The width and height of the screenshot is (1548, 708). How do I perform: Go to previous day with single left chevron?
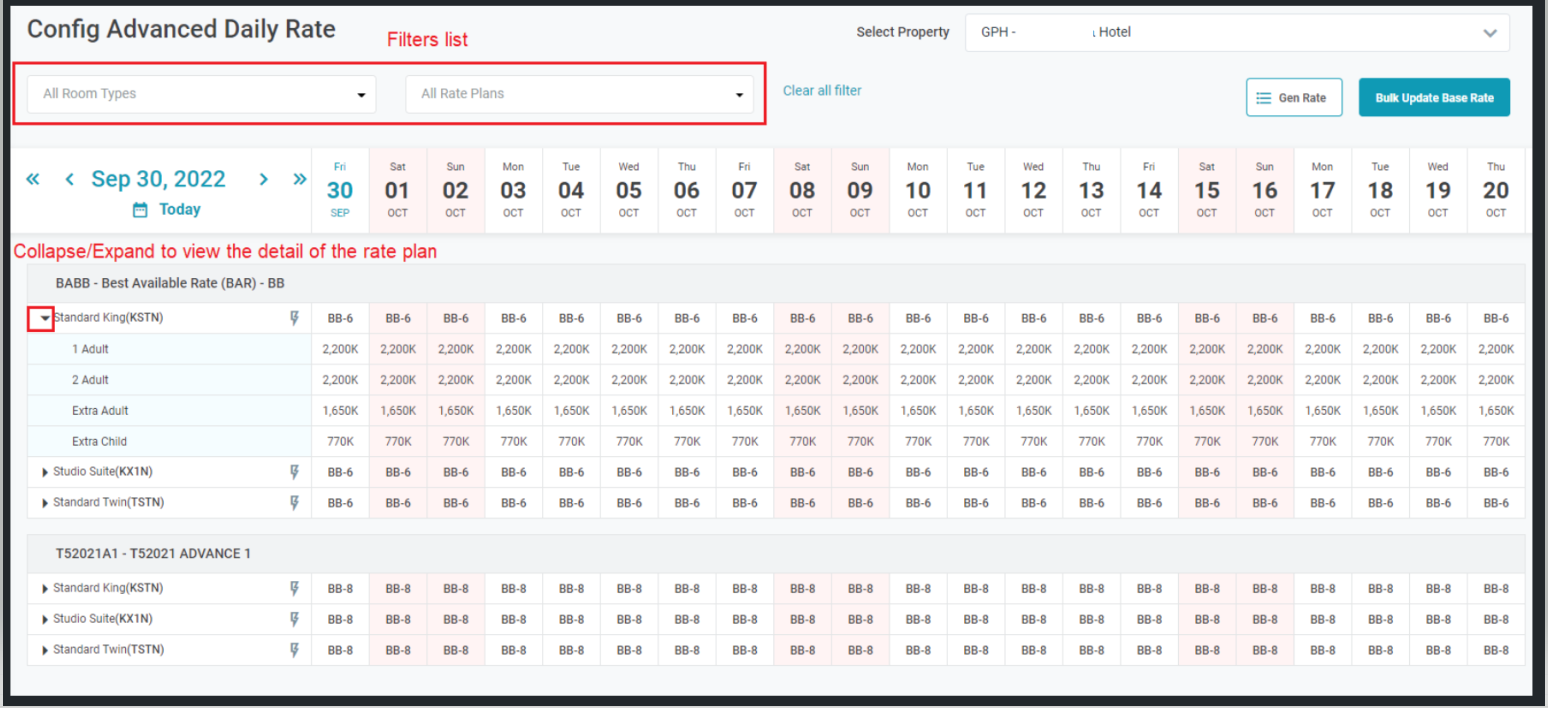tap(69, 179)
